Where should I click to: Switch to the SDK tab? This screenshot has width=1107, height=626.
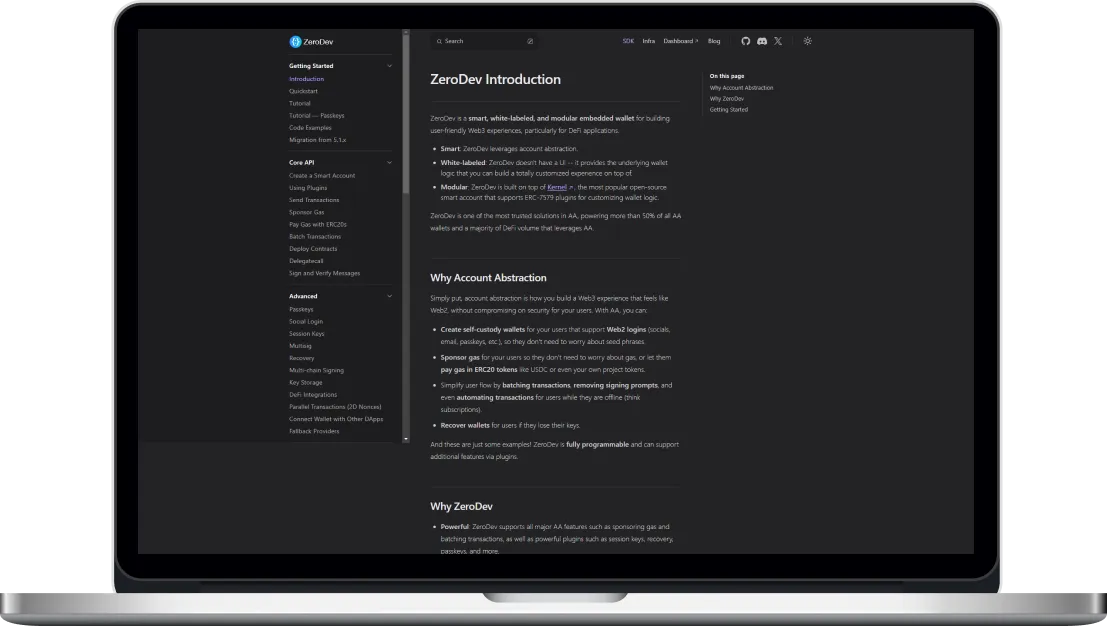click(x=628, y=41)
